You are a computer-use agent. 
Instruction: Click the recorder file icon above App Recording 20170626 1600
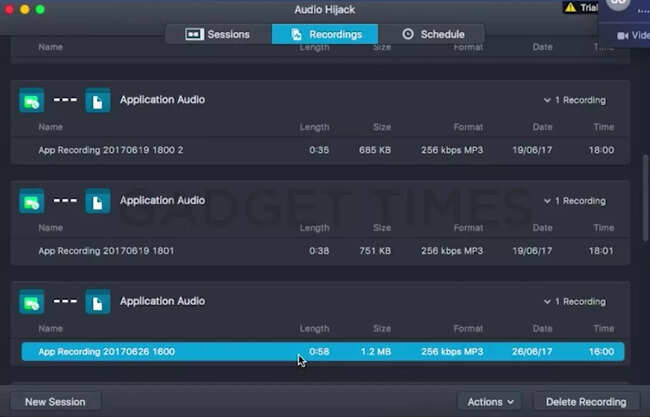click(98, 302)
